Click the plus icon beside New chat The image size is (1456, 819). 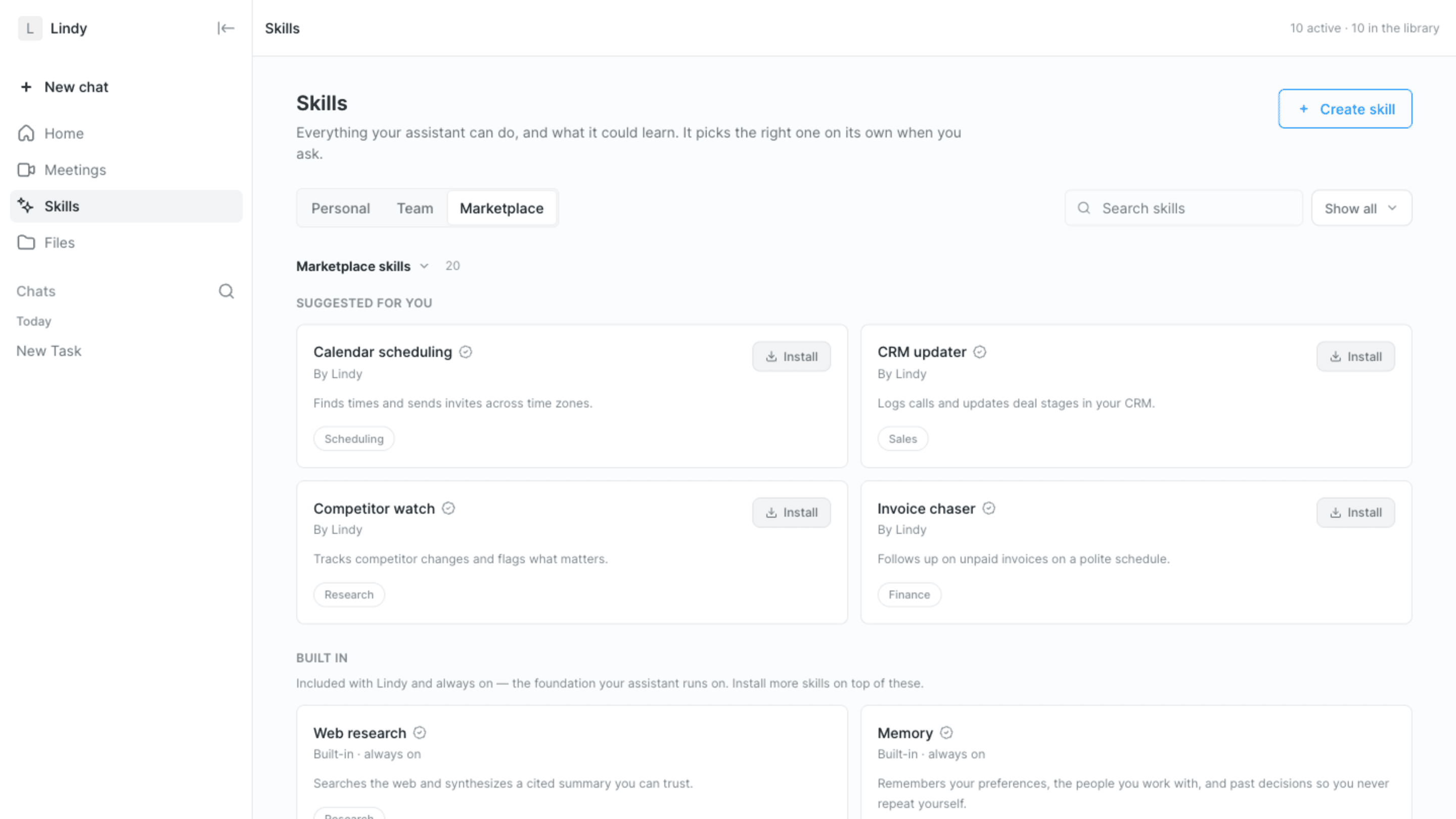[x=26, y=87]
